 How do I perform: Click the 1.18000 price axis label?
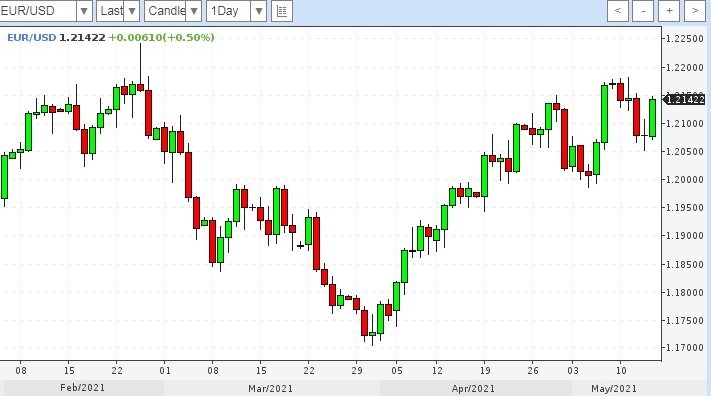point(685,293)
